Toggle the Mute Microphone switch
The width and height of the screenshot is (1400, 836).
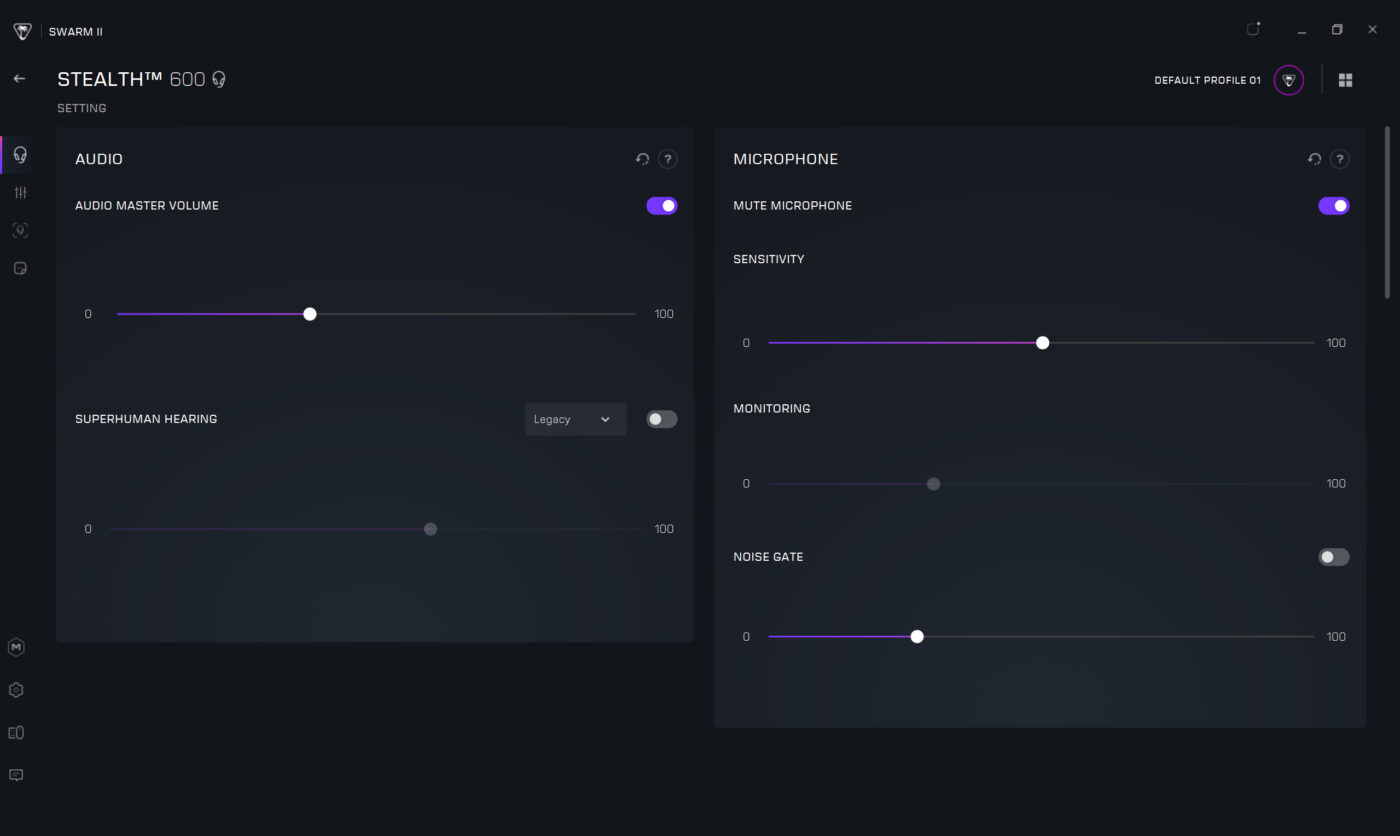(x=1334, y=206)
